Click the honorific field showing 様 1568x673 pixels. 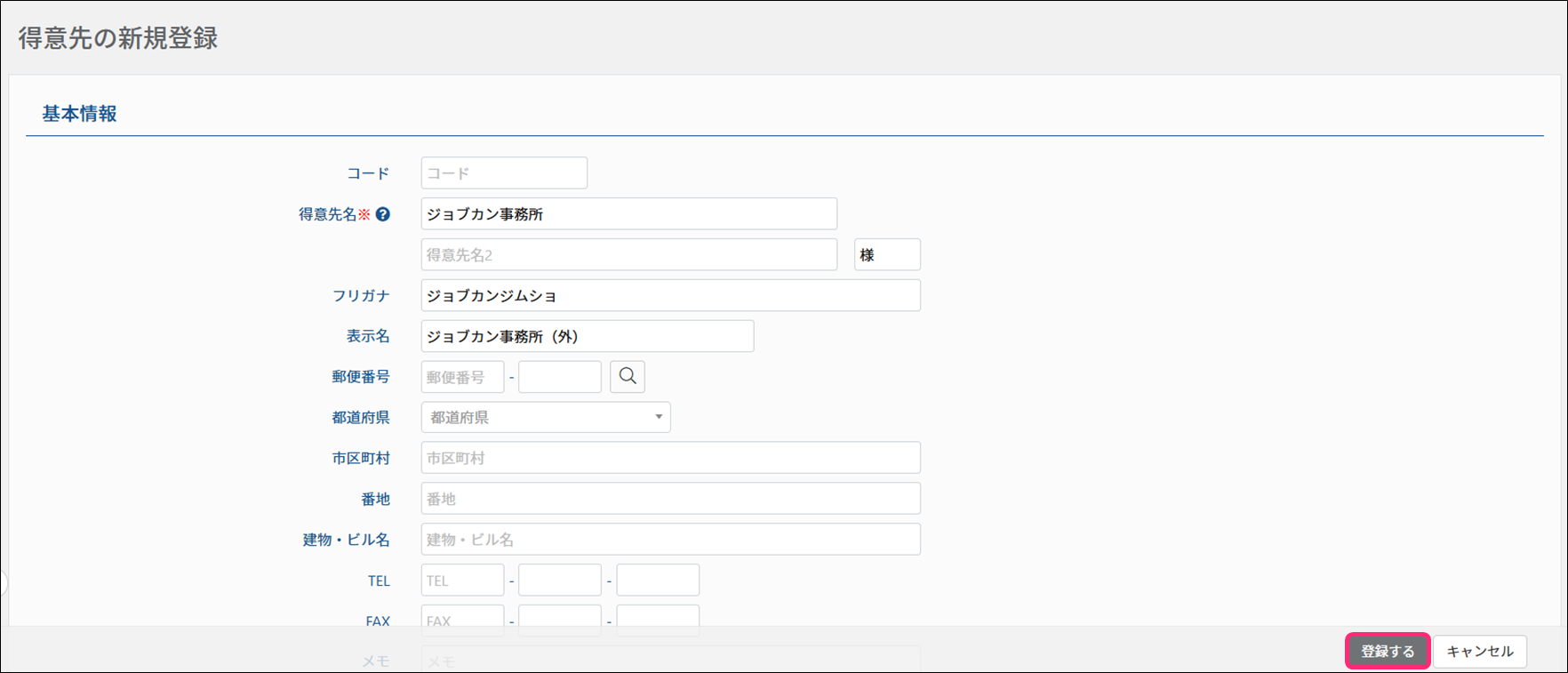click(886, 255)
